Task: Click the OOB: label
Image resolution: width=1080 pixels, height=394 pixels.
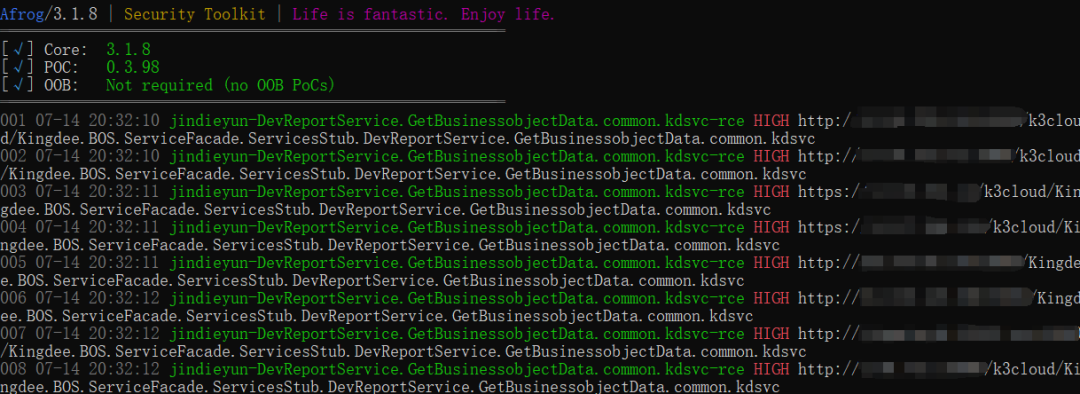Action: [61, 85]
